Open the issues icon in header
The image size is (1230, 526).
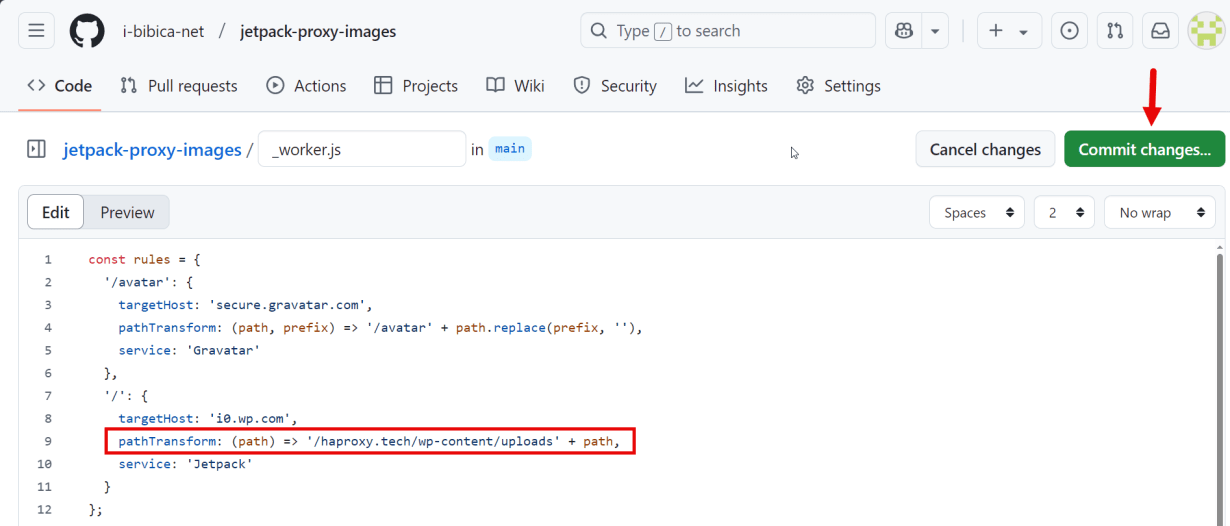tap(1069, 31)
